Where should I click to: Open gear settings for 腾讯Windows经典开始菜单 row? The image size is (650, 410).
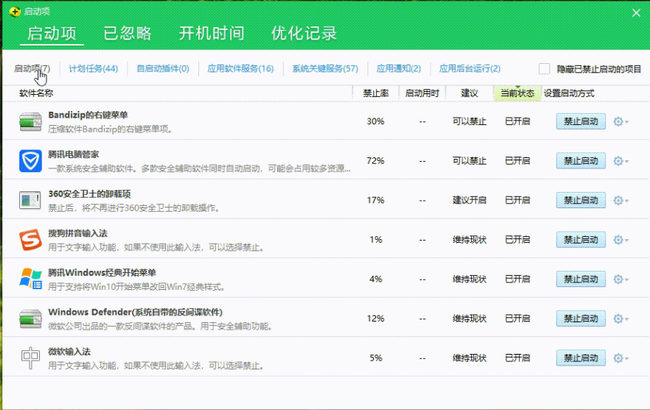click(x=621, y=279)
